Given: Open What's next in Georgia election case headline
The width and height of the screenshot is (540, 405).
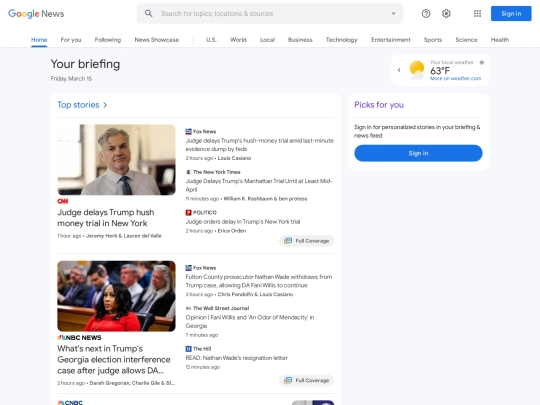Looking at the screenshot, I should 114,360.
